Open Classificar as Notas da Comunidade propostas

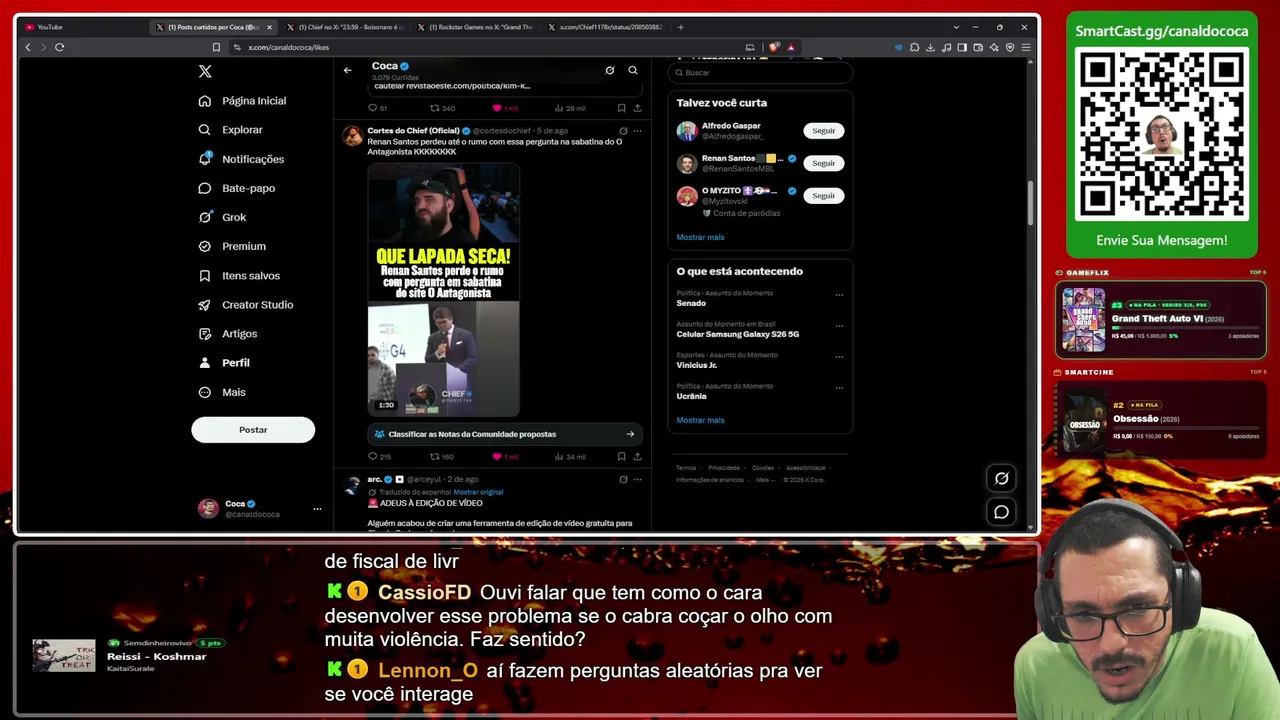(505, 434)
